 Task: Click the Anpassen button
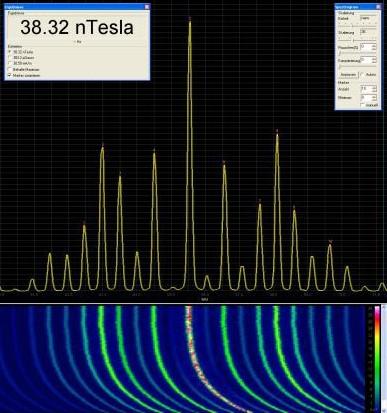tap(348, 75)
